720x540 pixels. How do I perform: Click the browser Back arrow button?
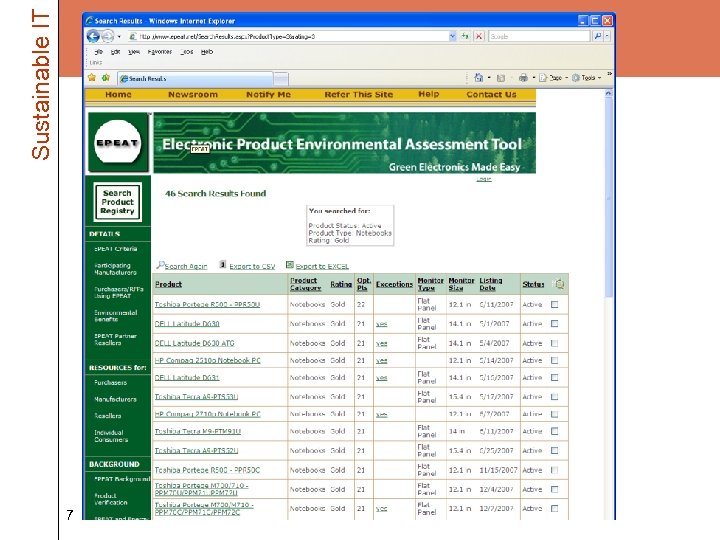click(93, 36)
